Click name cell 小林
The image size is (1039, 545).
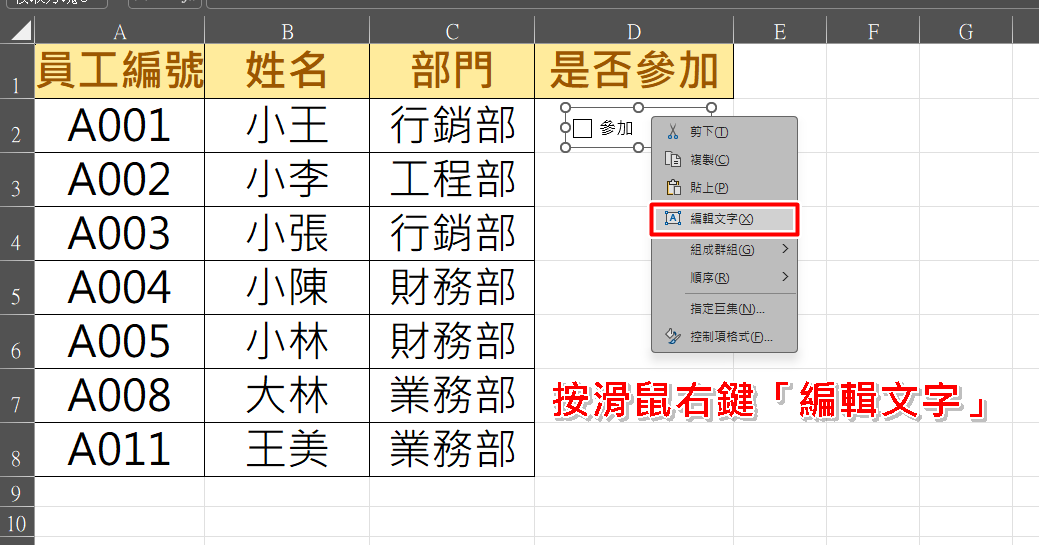(287, 341)
